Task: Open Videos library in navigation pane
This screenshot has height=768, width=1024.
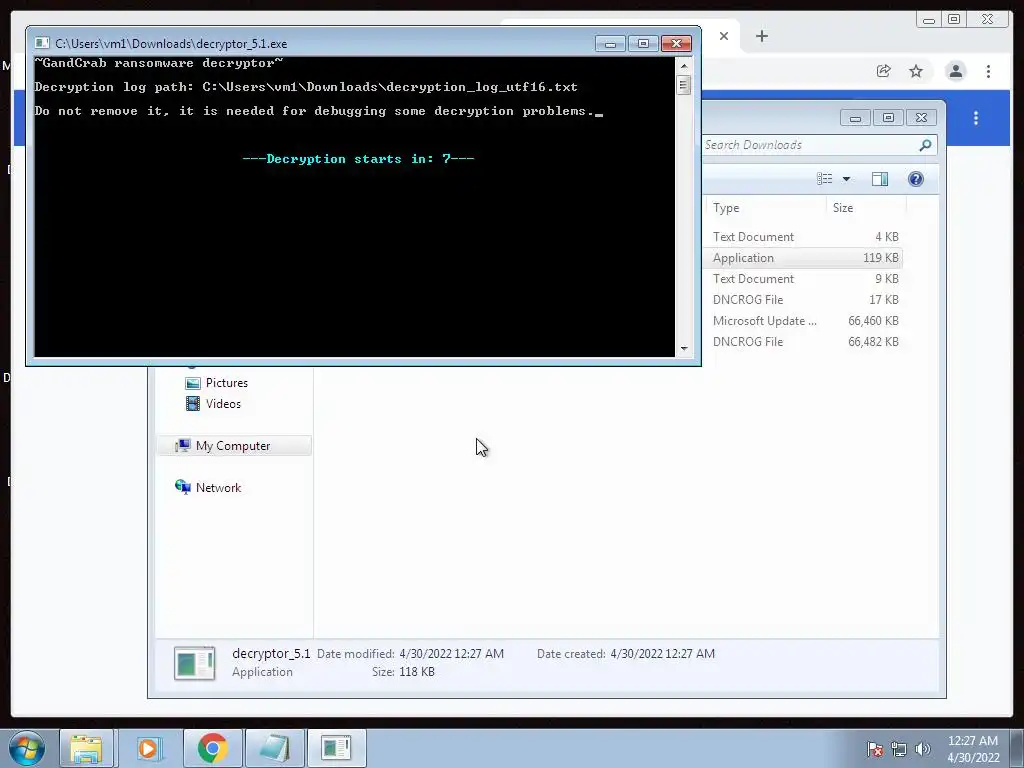Action: click(x=223, y=404)
